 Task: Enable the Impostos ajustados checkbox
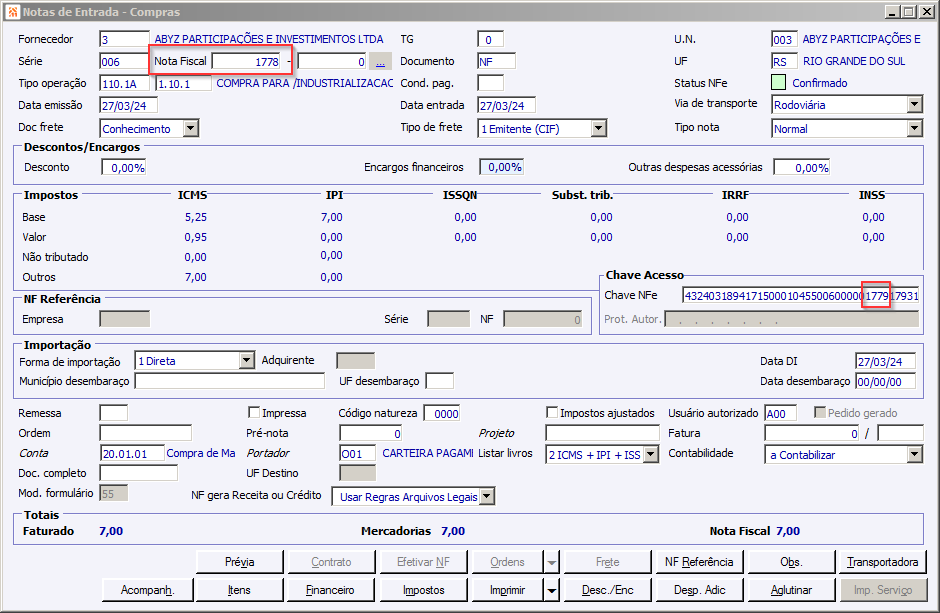coord(552,413)
